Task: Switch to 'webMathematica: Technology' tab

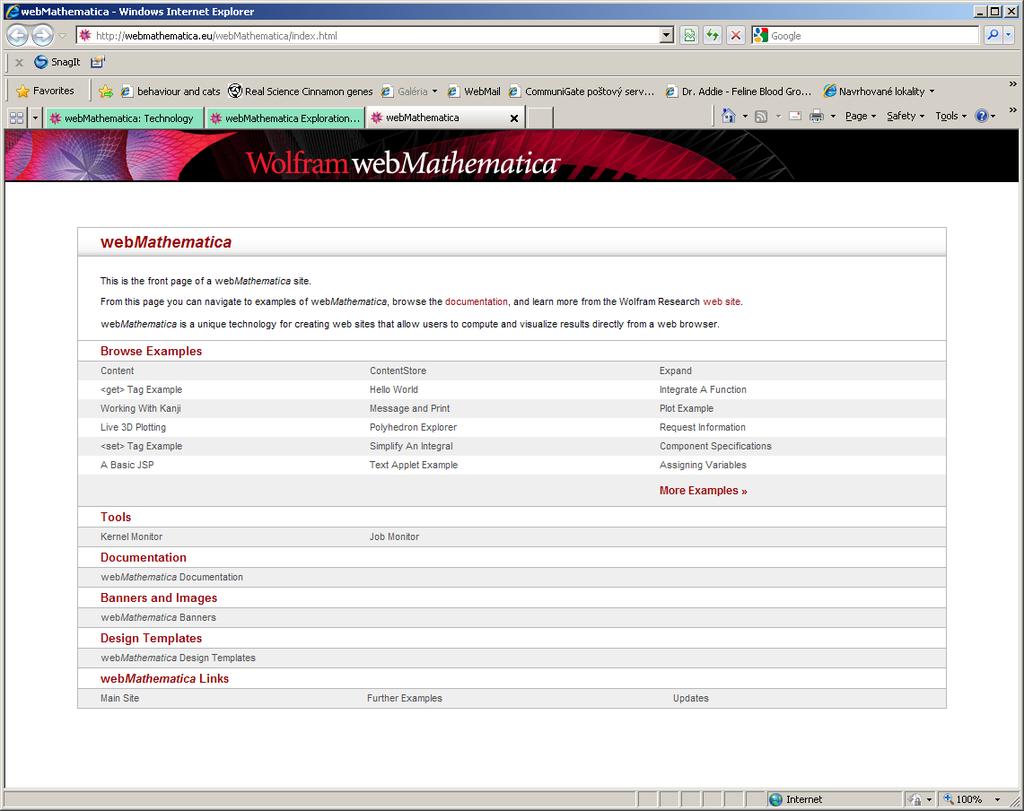Action: click(123, 118)
